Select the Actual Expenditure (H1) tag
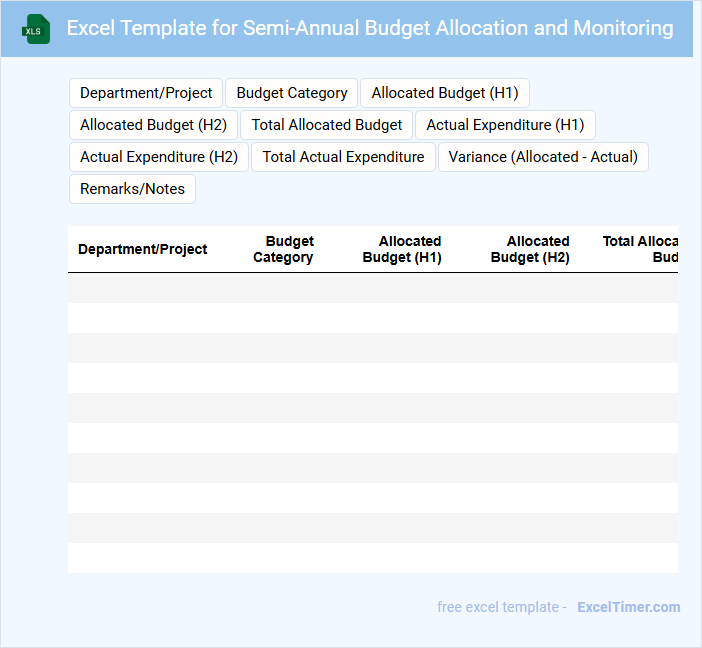This screenshot has height=648, width=702. pos(505,125)
